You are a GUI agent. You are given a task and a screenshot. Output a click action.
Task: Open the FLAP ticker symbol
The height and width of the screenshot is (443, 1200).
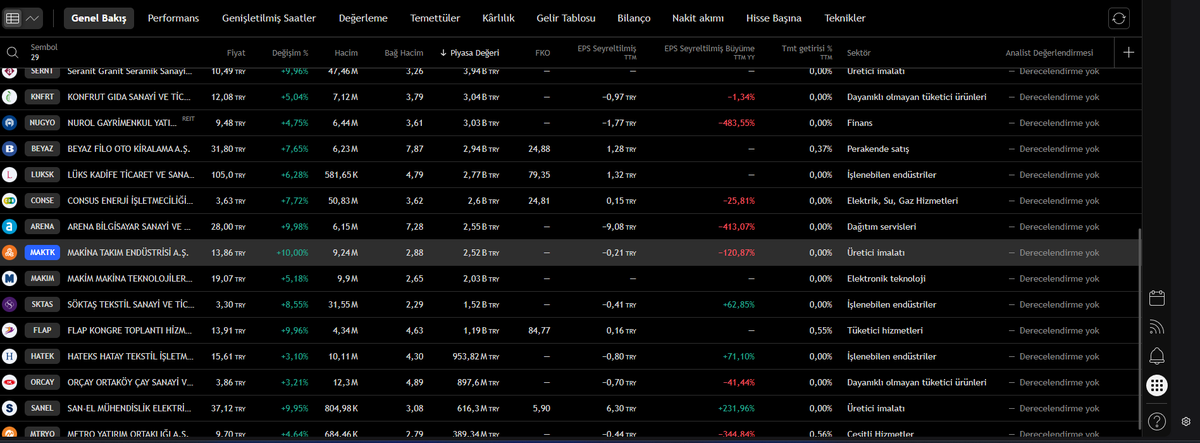[42, 330]
